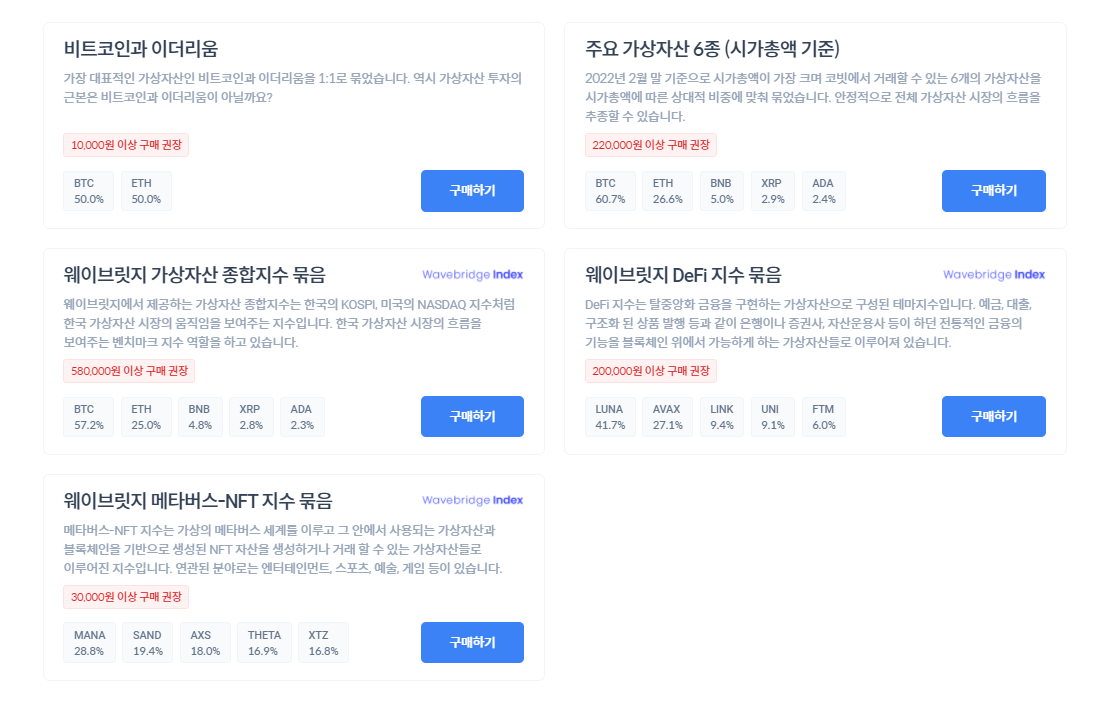Click Wavebridge Index logo on 종합지수 card
The image size is (1109, 705).
tap(472, 274)
